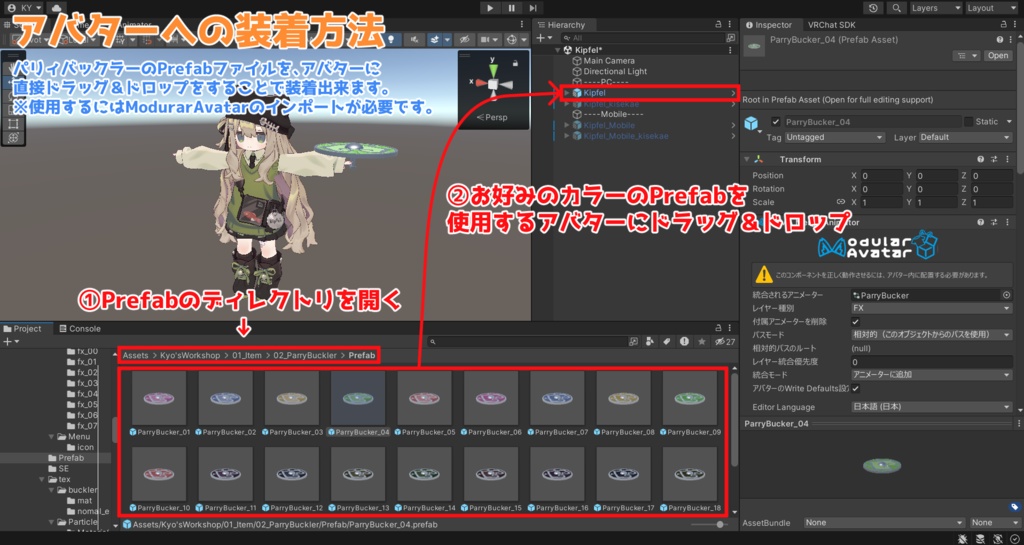Toggle the アバターのWrite Defaults checkbox

tap(856, 388)
